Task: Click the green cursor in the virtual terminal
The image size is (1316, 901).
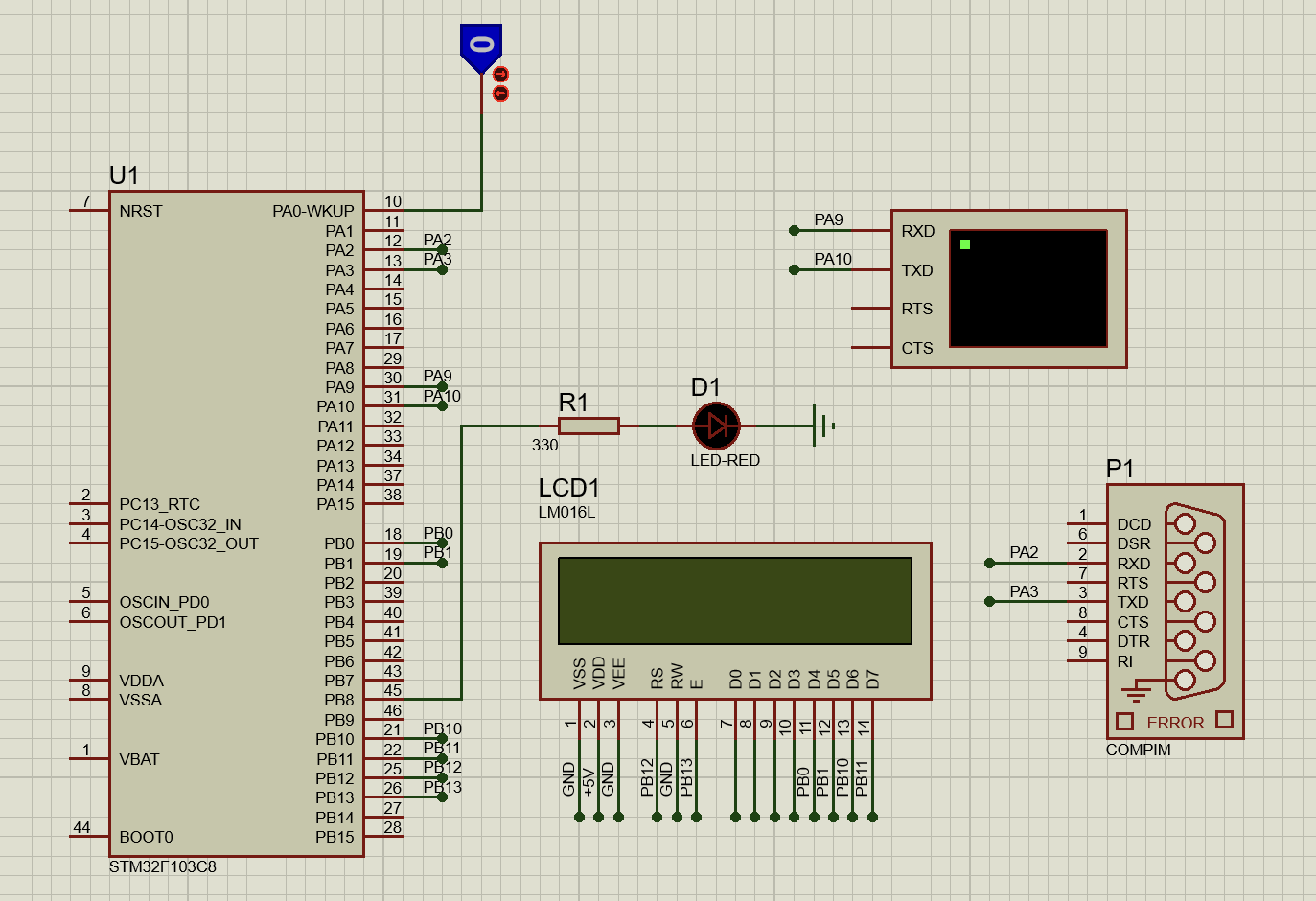Action: pyautogui.click(x=965, y=244)
